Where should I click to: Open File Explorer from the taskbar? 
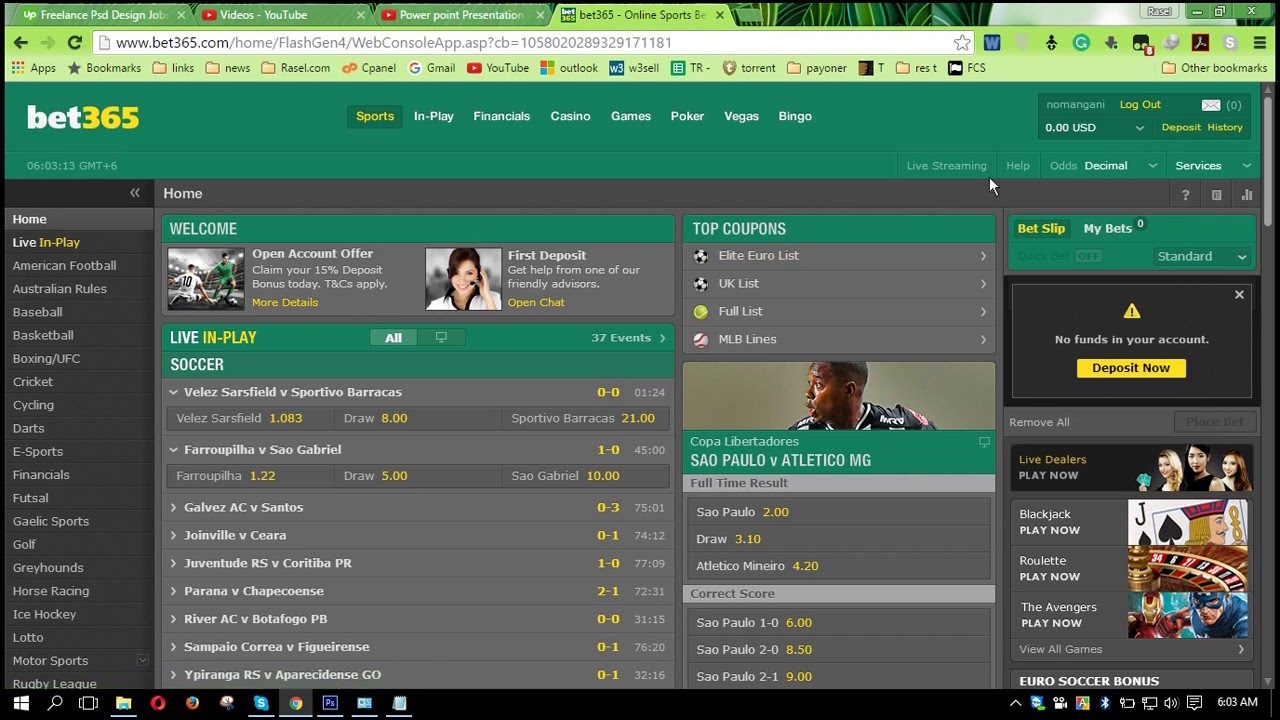pos(123,703)
